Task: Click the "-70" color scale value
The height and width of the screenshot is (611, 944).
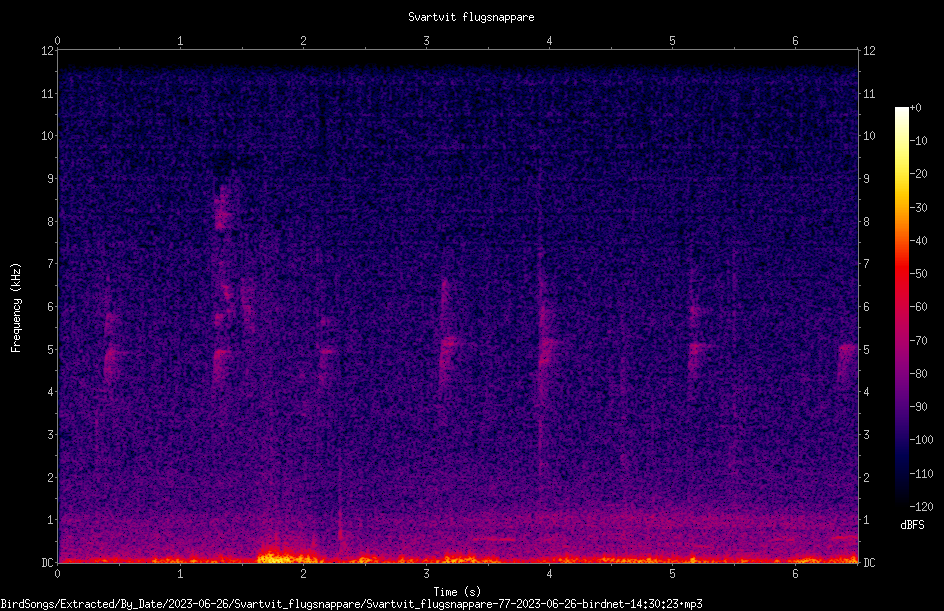Action: click(x=919, y=341)
